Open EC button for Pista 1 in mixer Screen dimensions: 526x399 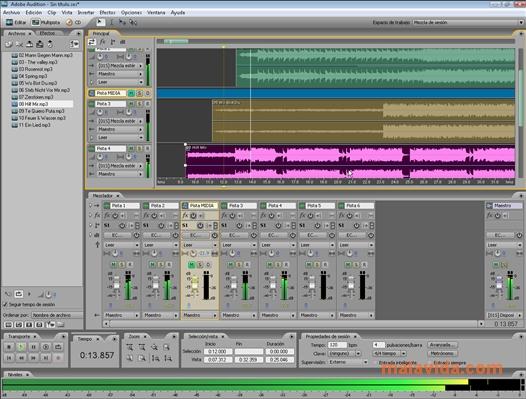point(117,236)
